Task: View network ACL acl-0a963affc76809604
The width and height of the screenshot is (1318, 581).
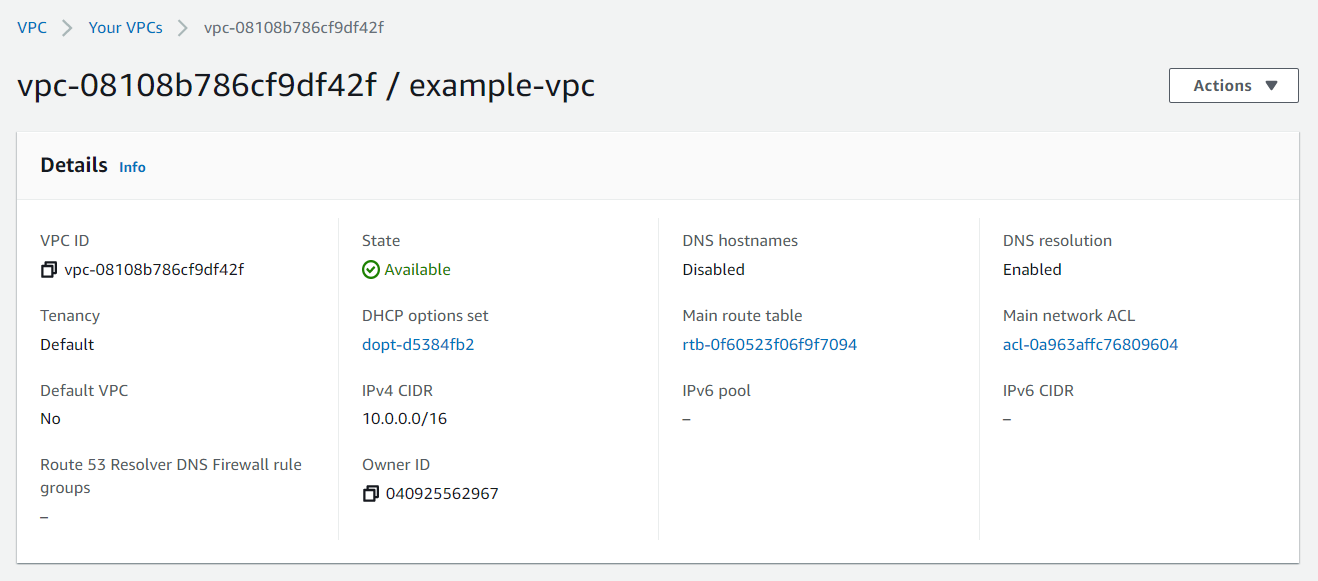Action: tap(1090, 344)
